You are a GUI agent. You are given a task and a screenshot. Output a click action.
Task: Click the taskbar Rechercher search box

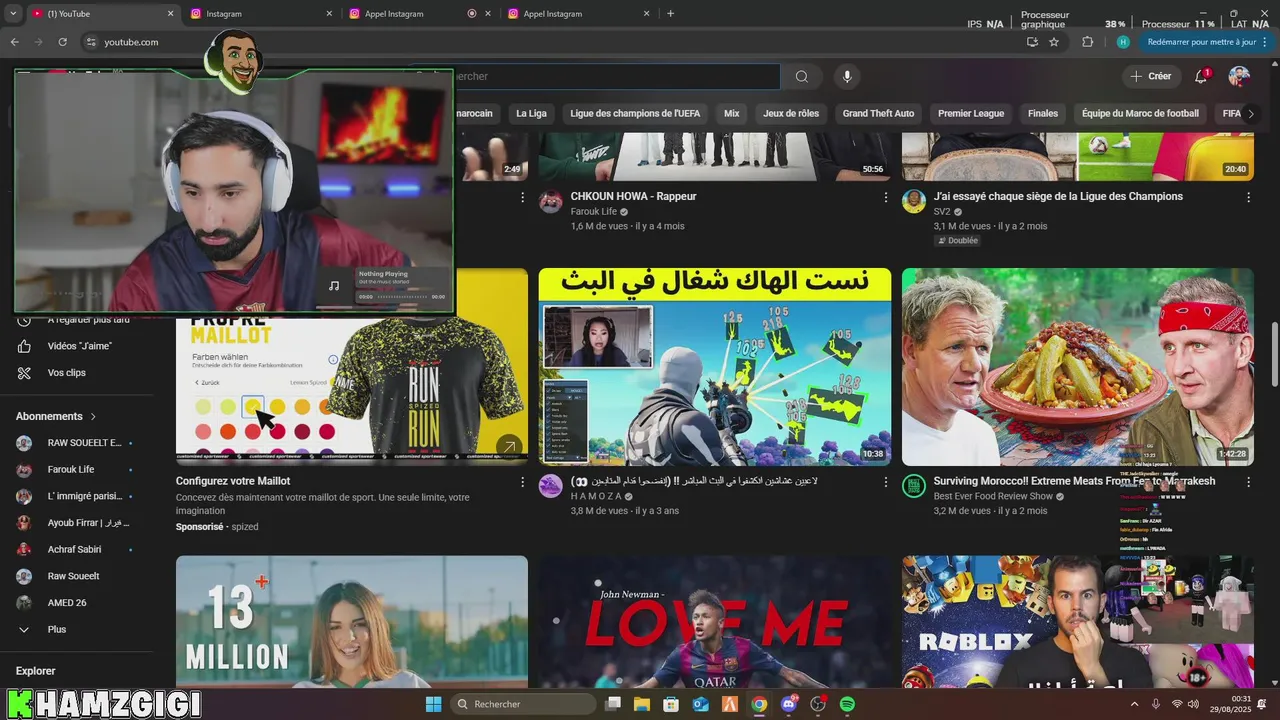[x=522, y=704]
